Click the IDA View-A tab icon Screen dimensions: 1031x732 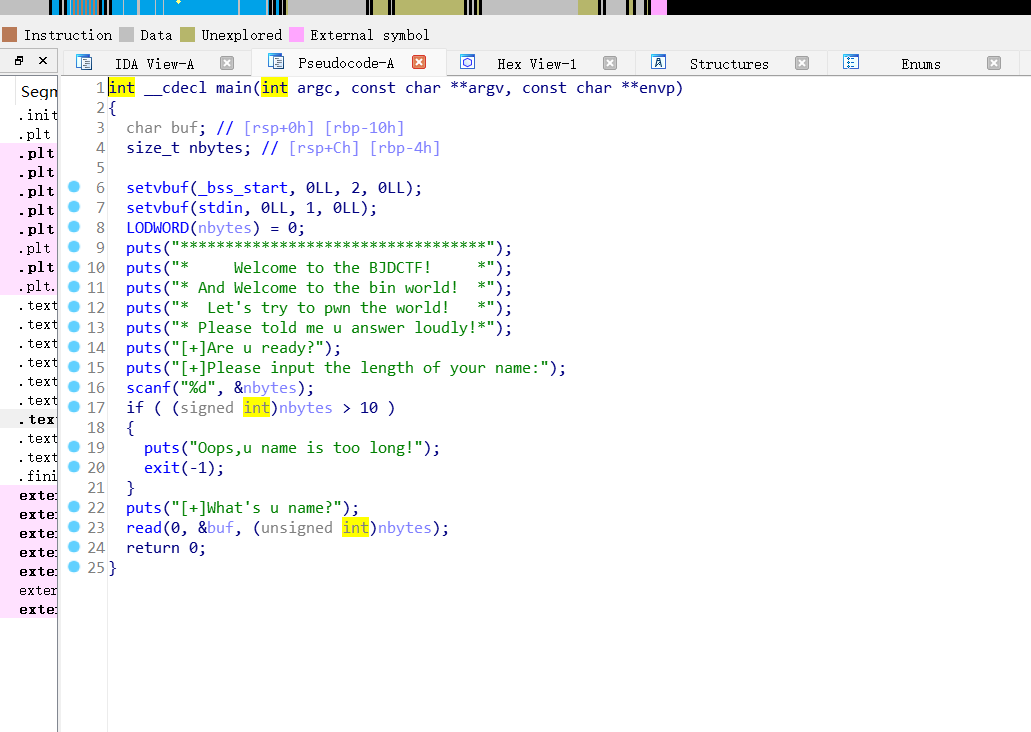(84, 62)
